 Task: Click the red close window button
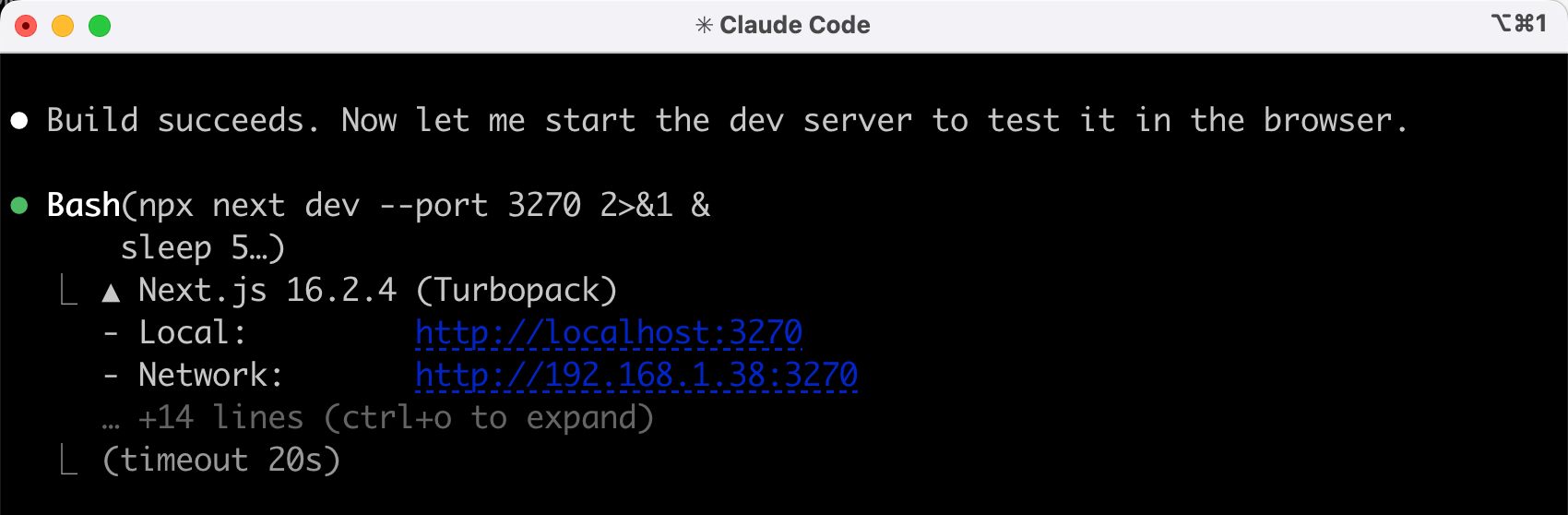coord(26,26)
